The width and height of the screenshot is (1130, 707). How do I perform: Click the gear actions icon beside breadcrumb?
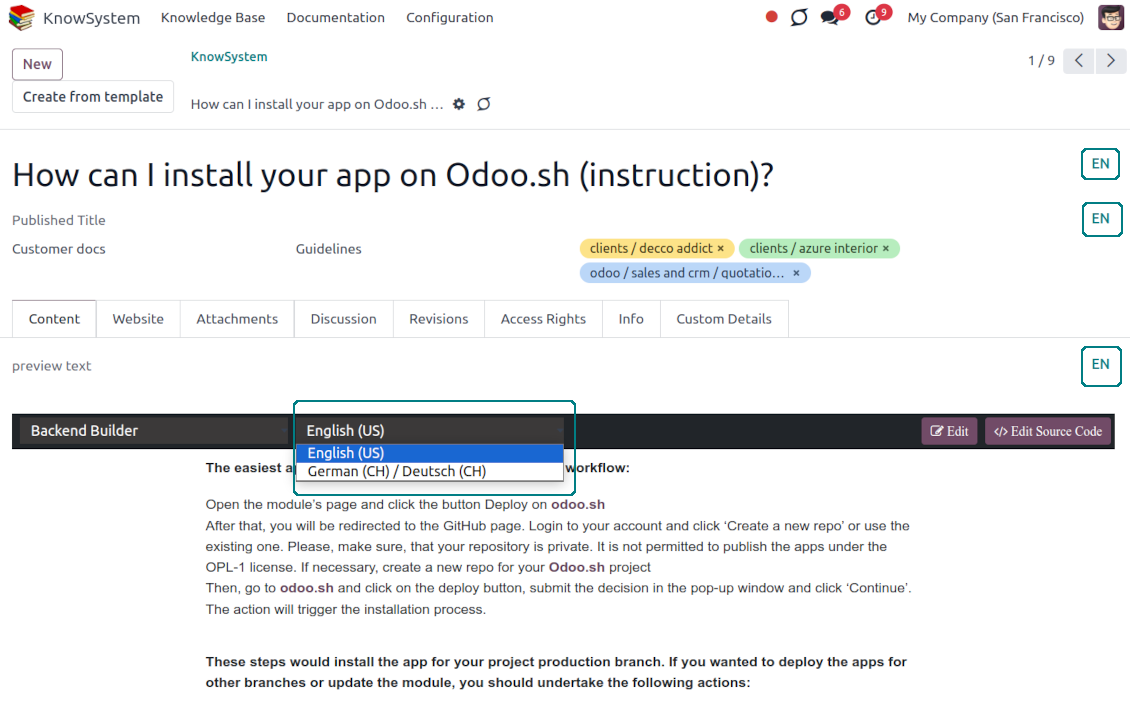(x=459, y=104)
